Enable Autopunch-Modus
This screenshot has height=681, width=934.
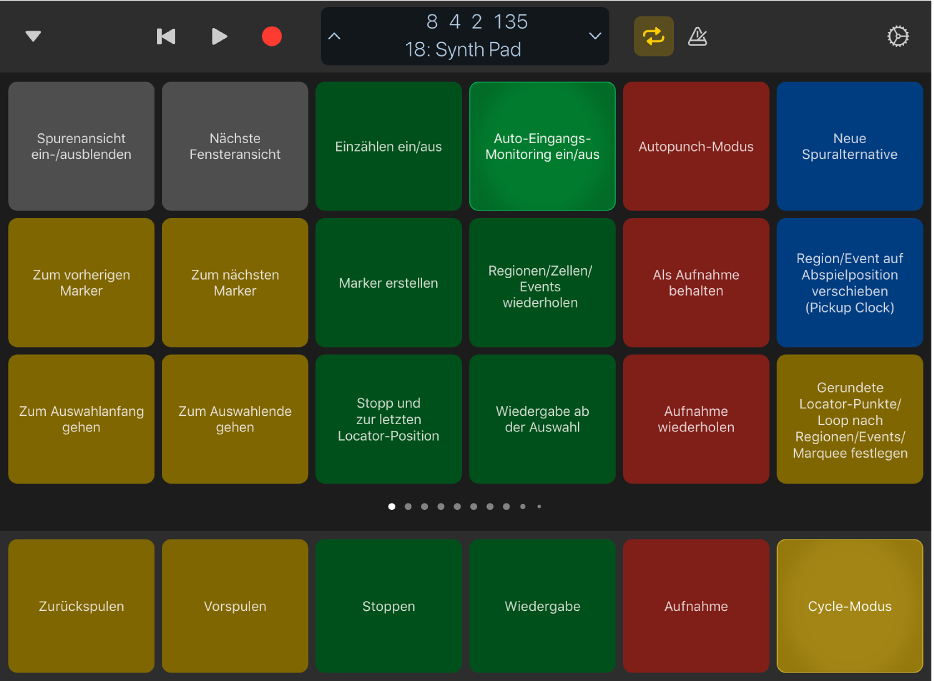696,146
